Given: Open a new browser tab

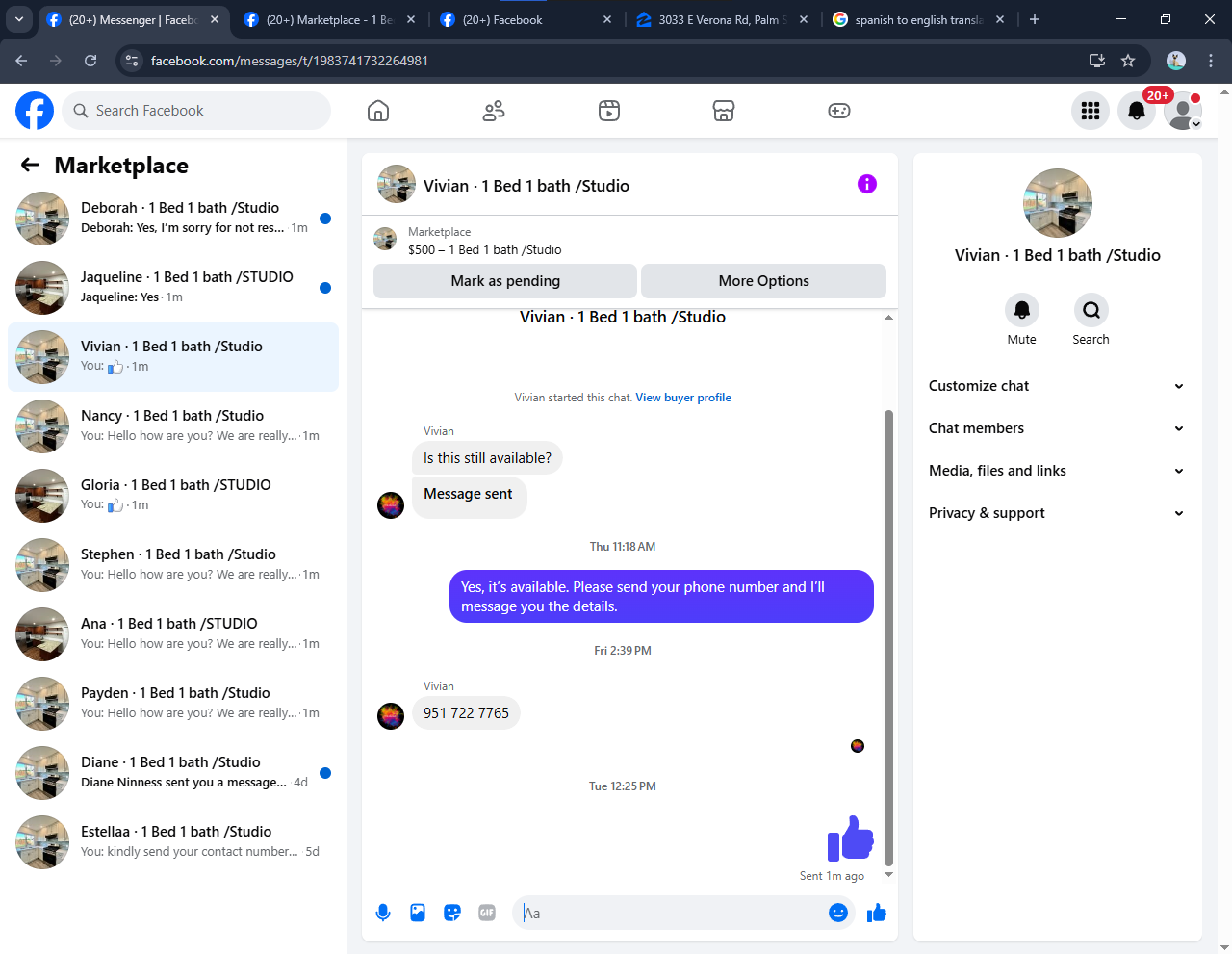Looking at the screenshot, I should click(1035, 19).
